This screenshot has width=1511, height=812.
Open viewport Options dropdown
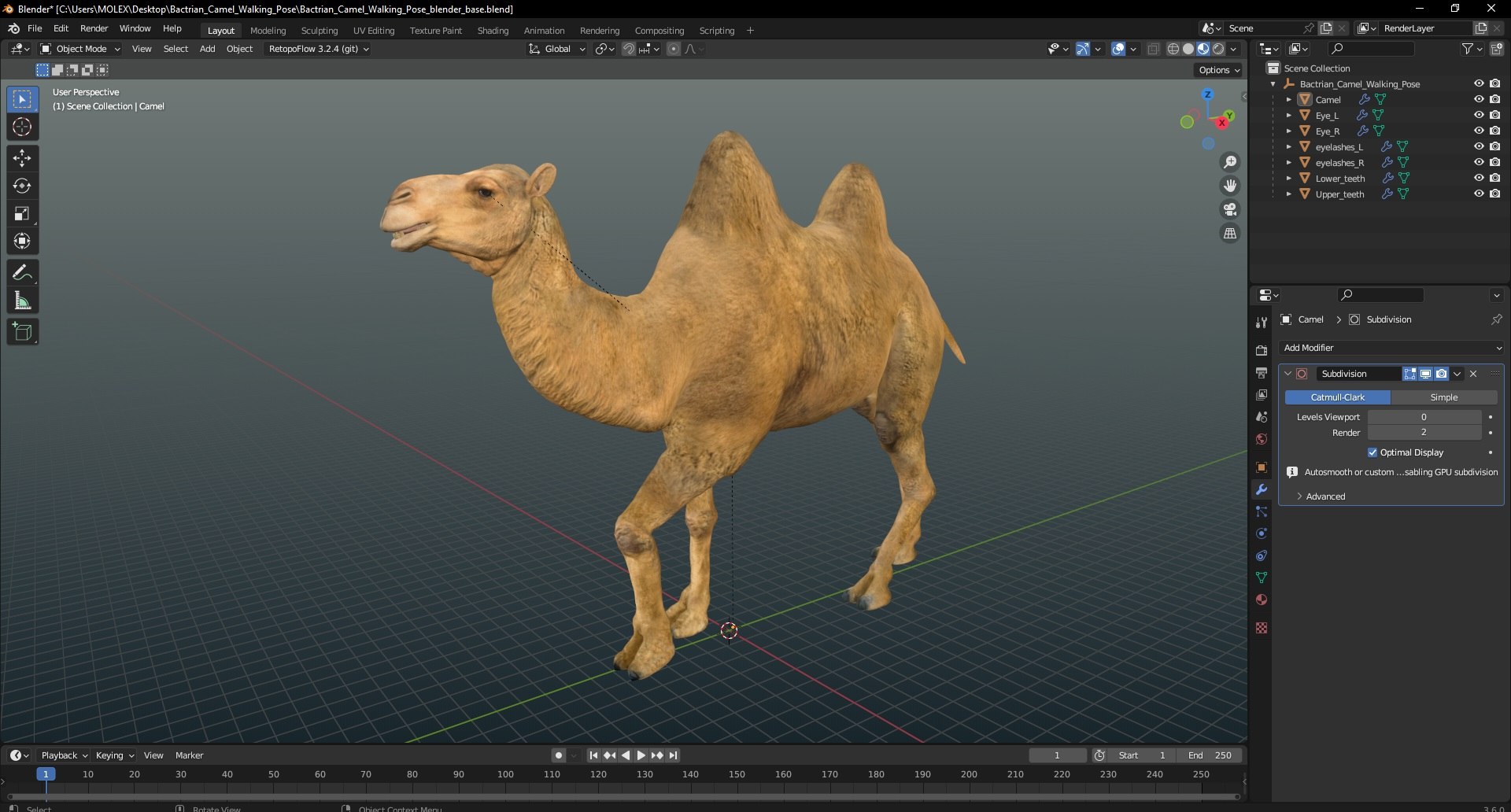[x=1218, y=70]
